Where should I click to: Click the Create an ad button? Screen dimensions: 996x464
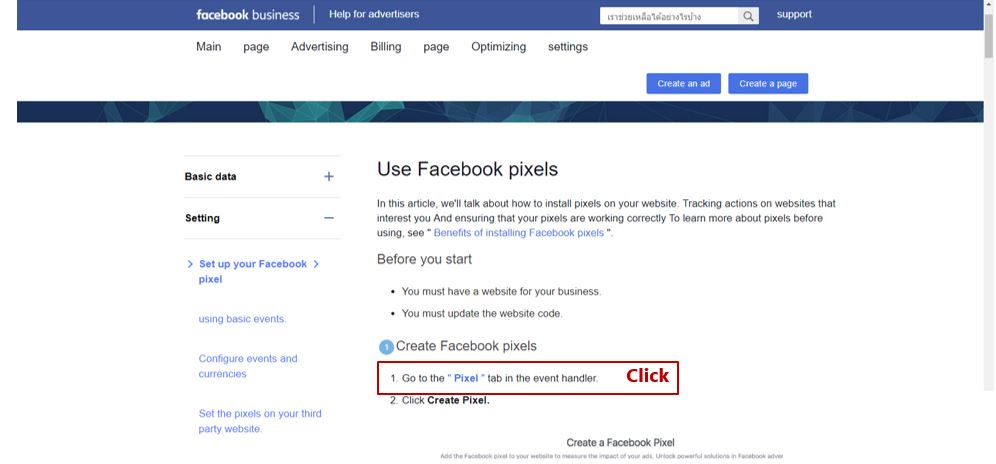click(683, 83)
